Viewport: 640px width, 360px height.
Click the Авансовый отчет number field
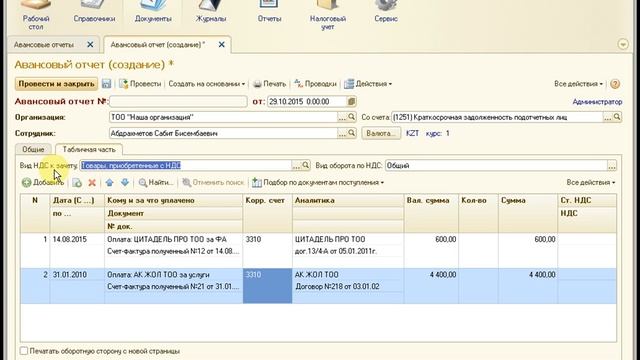tap(178, 101)
